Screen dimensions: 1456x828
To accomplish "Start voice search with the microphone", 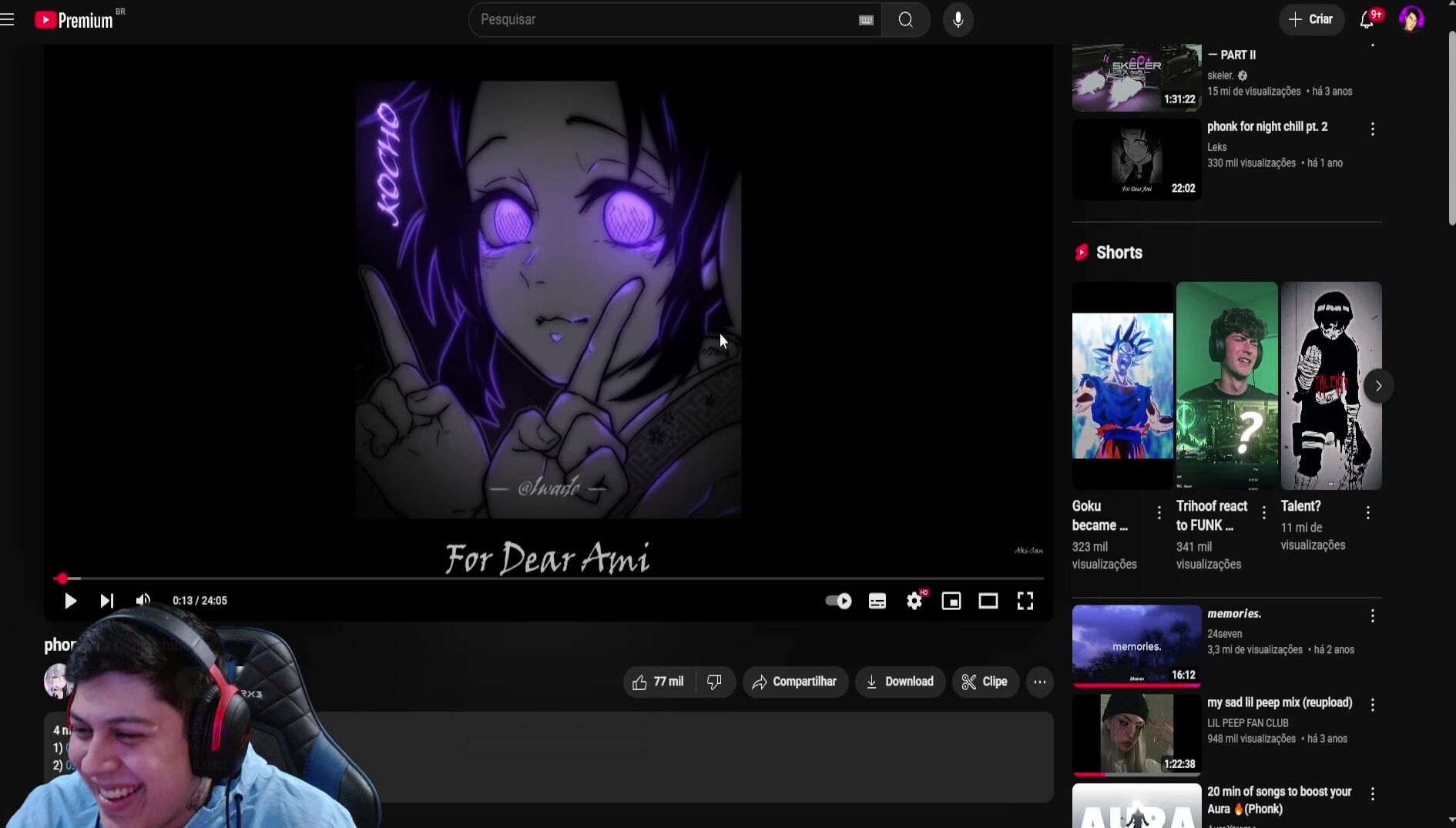I will click(x=958, y=19).
